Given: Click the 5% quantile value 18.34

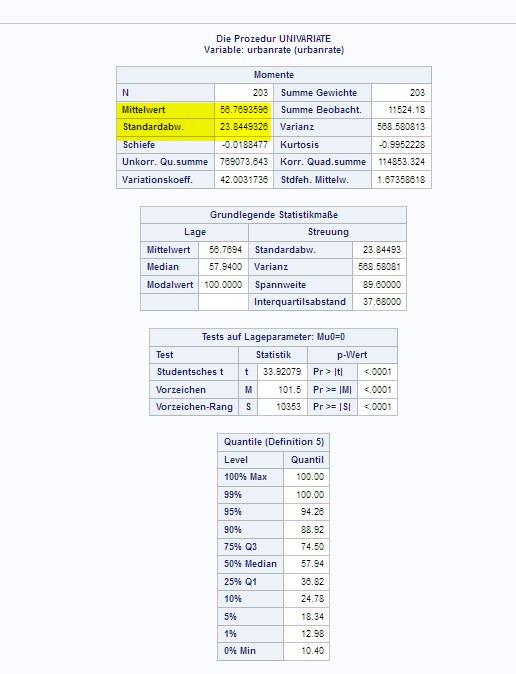Looking at the screenshot, I should pyautogui.click(x=312, y=616).
